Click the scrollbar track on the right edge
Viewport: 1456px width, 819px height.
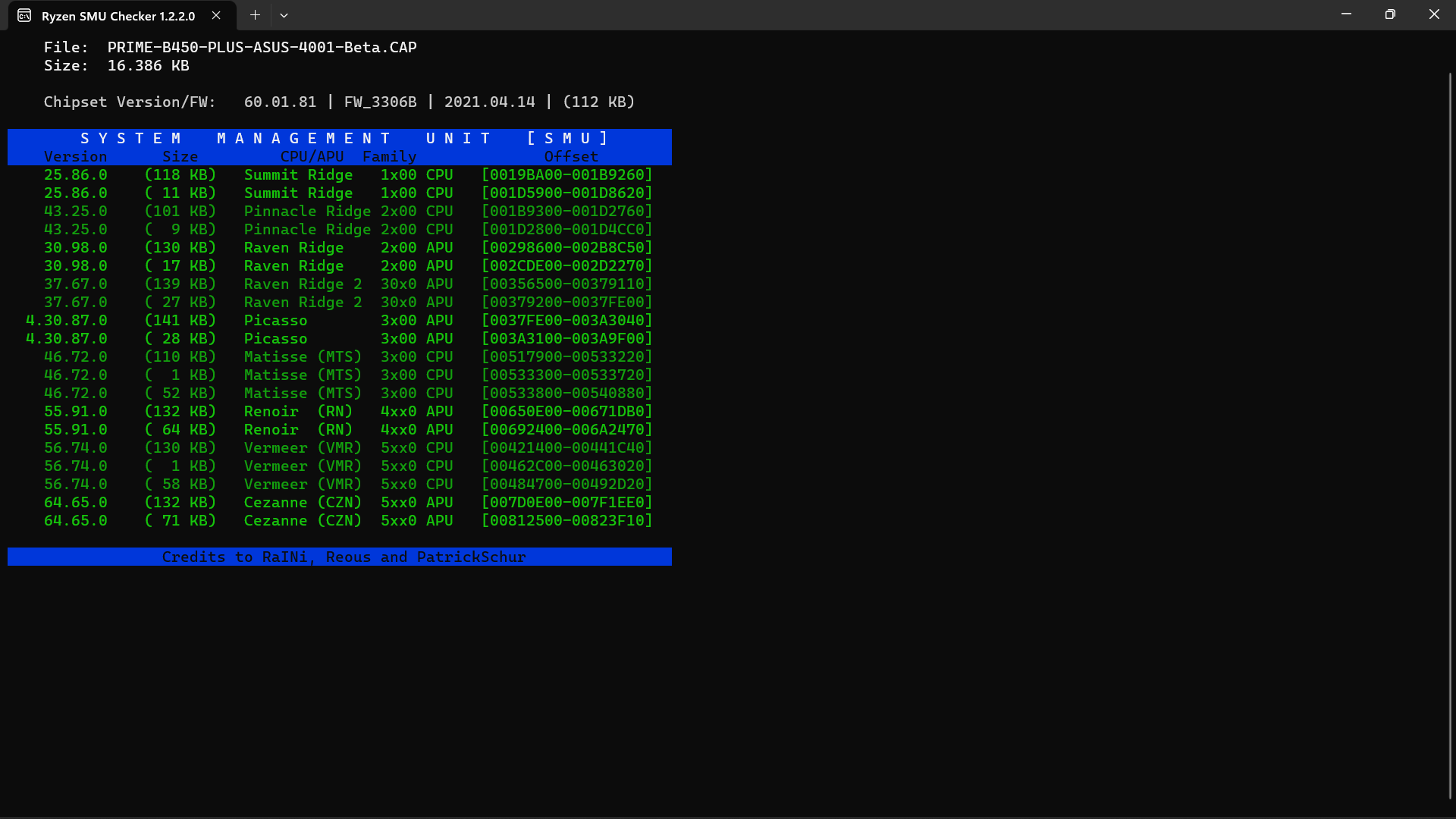click(x=1451, y=409)
